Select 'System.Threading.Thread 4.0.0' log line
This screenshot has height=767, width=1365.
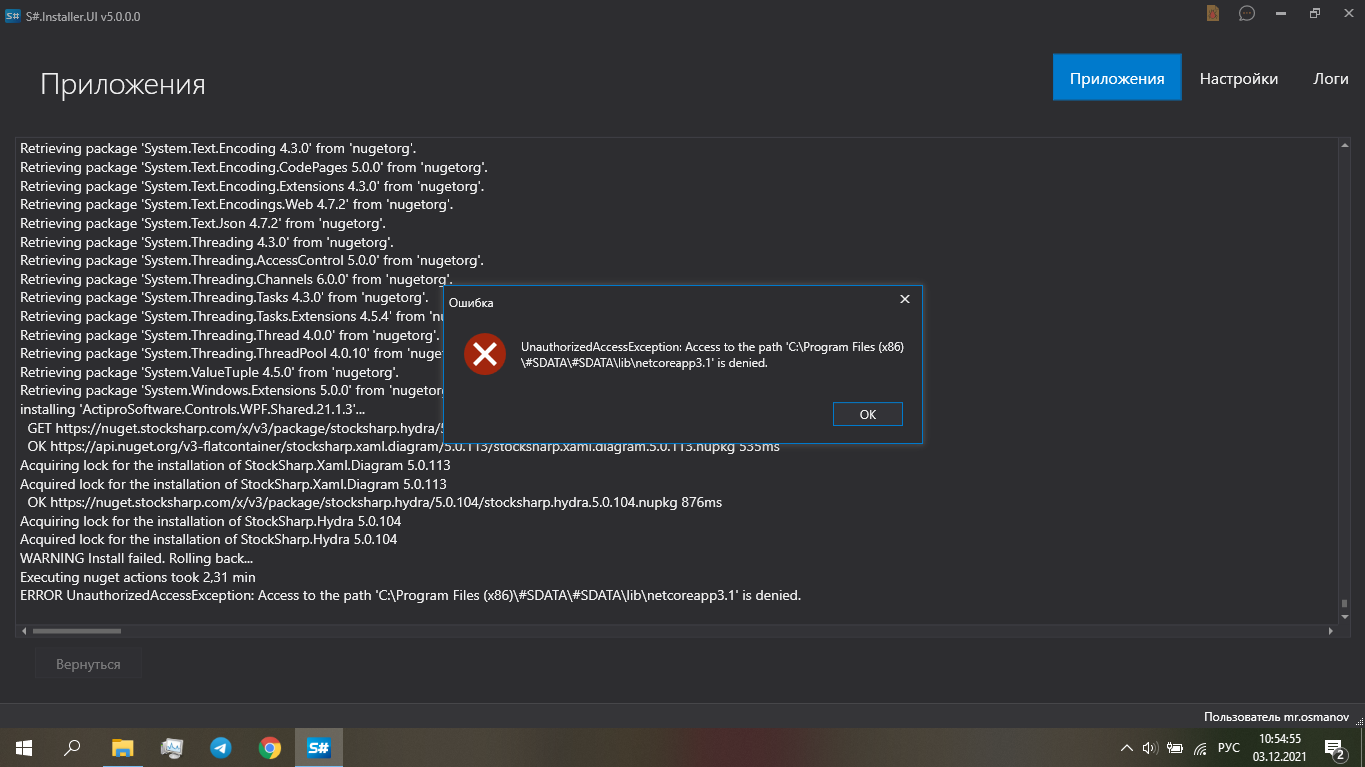[230, 335]
